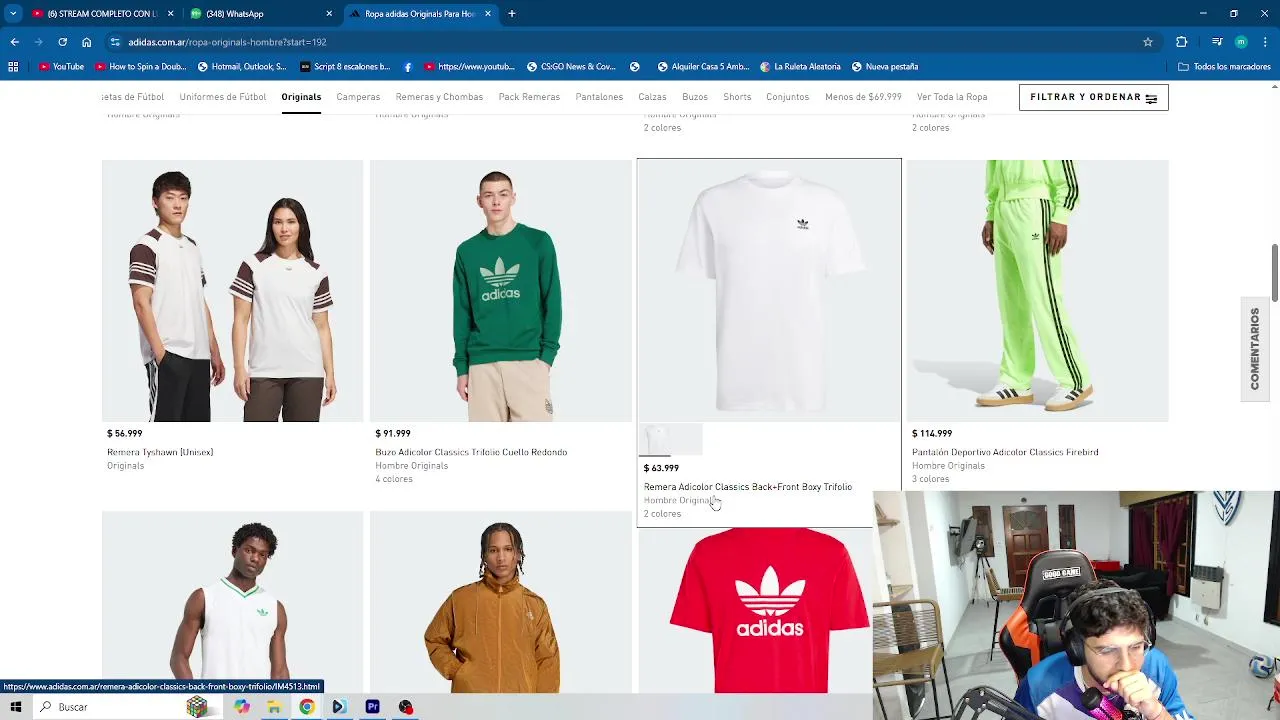Open the green Buzo Adicolor sweatshirt image
This screenshot has height=720, width=1280.
coord(500,290)
